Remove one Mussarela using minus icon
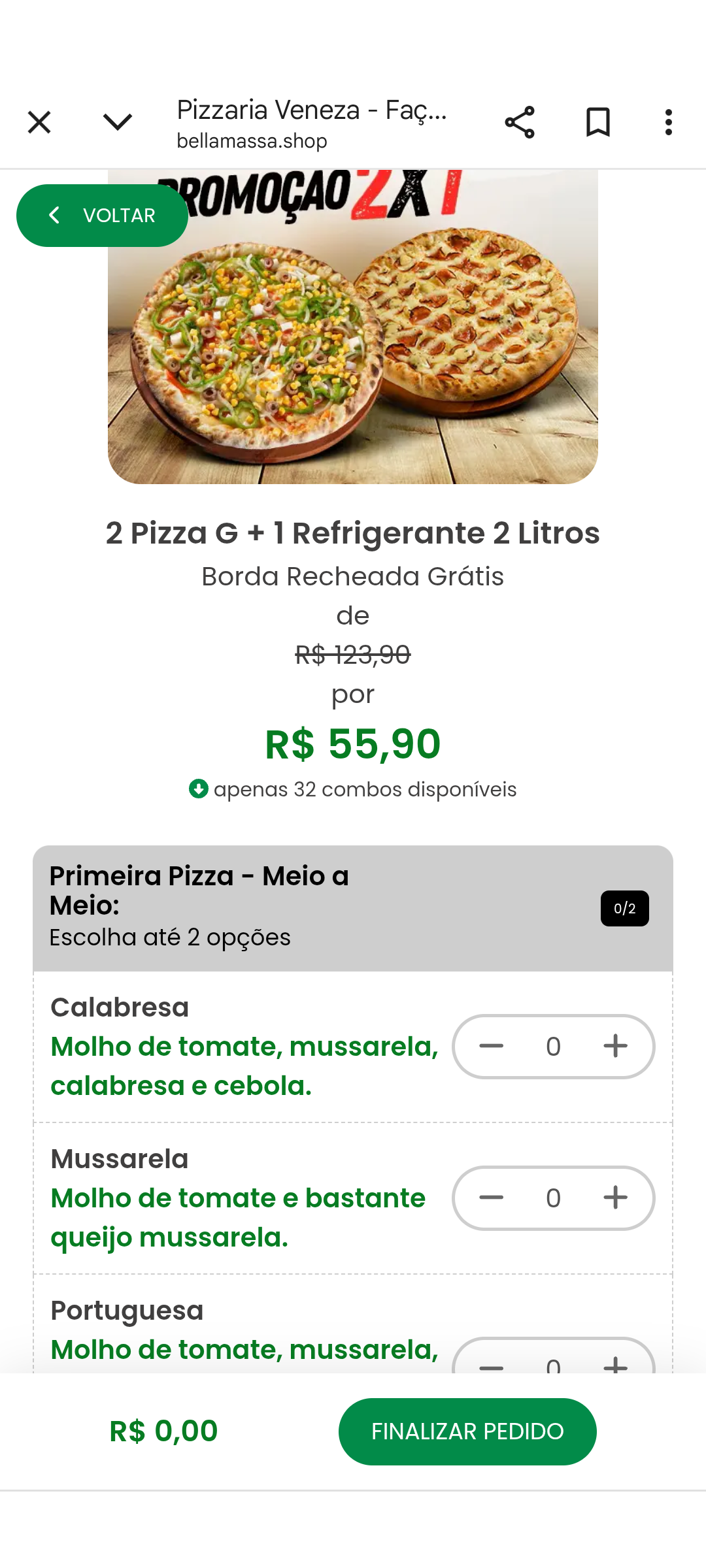The image size is (706, 1568). (x=491, y=1198)
